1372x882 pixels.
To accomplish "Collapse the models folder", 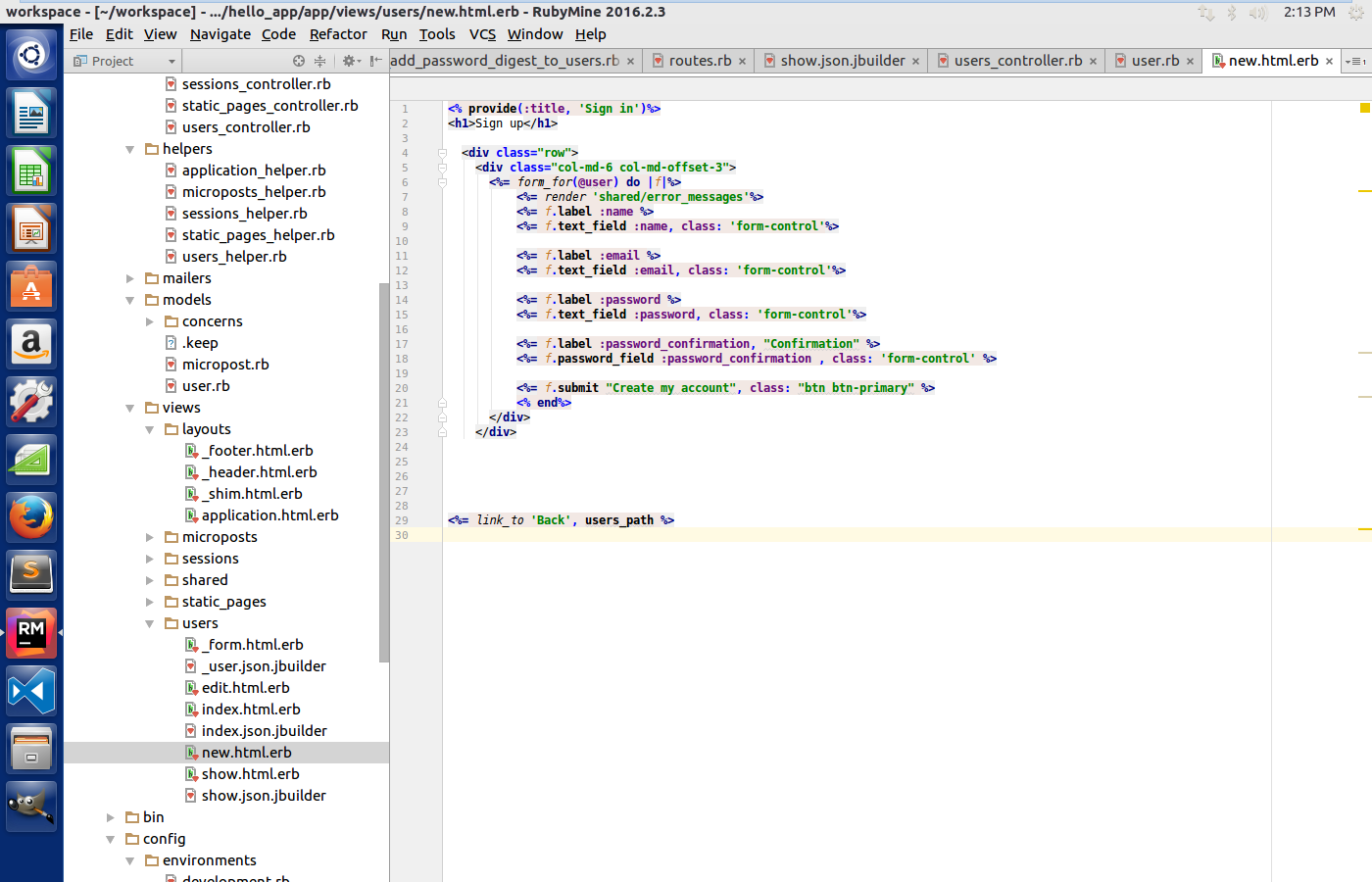I will (129, 301).
